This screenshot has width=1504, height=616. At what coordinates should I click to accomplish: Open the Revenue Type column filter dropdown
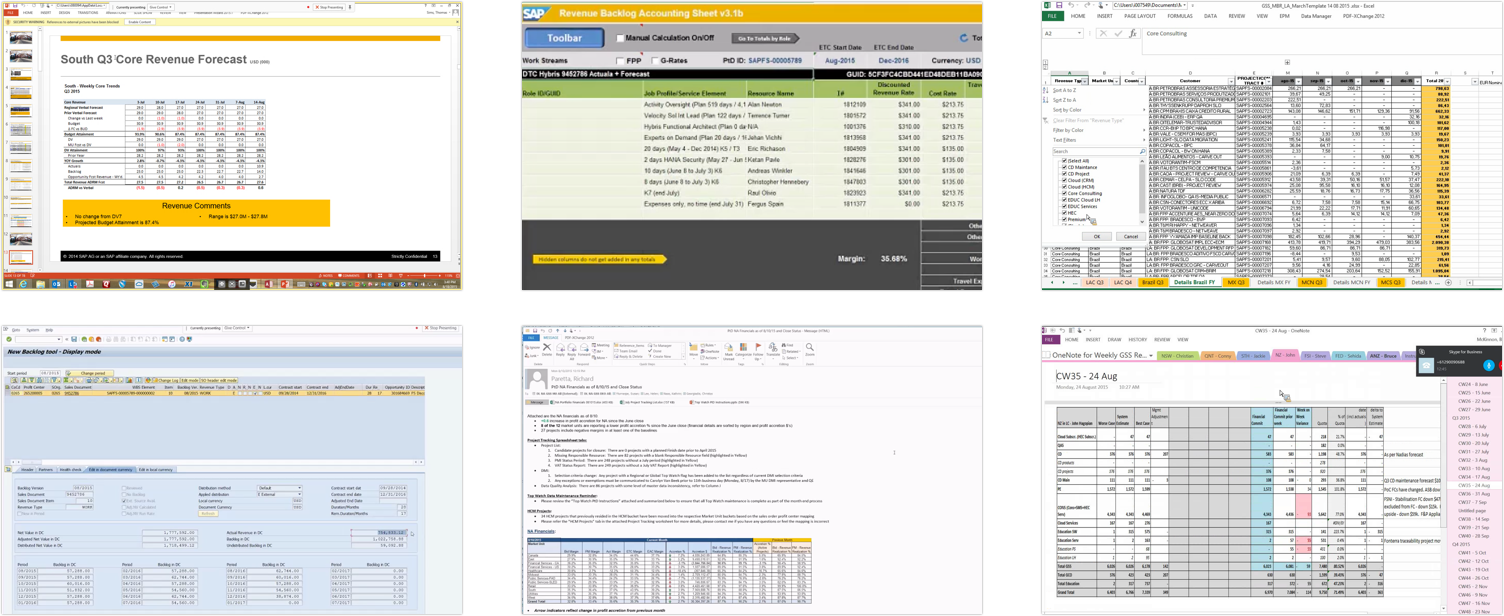coord(1084,81)
